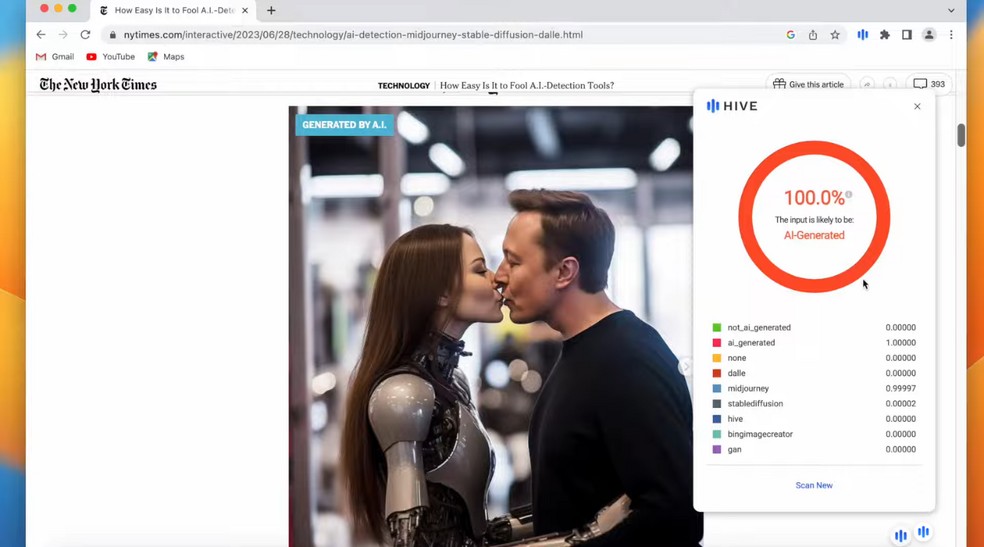Open the extensions puzzle icon
984x547 pixels.
[x=885, y=35]
